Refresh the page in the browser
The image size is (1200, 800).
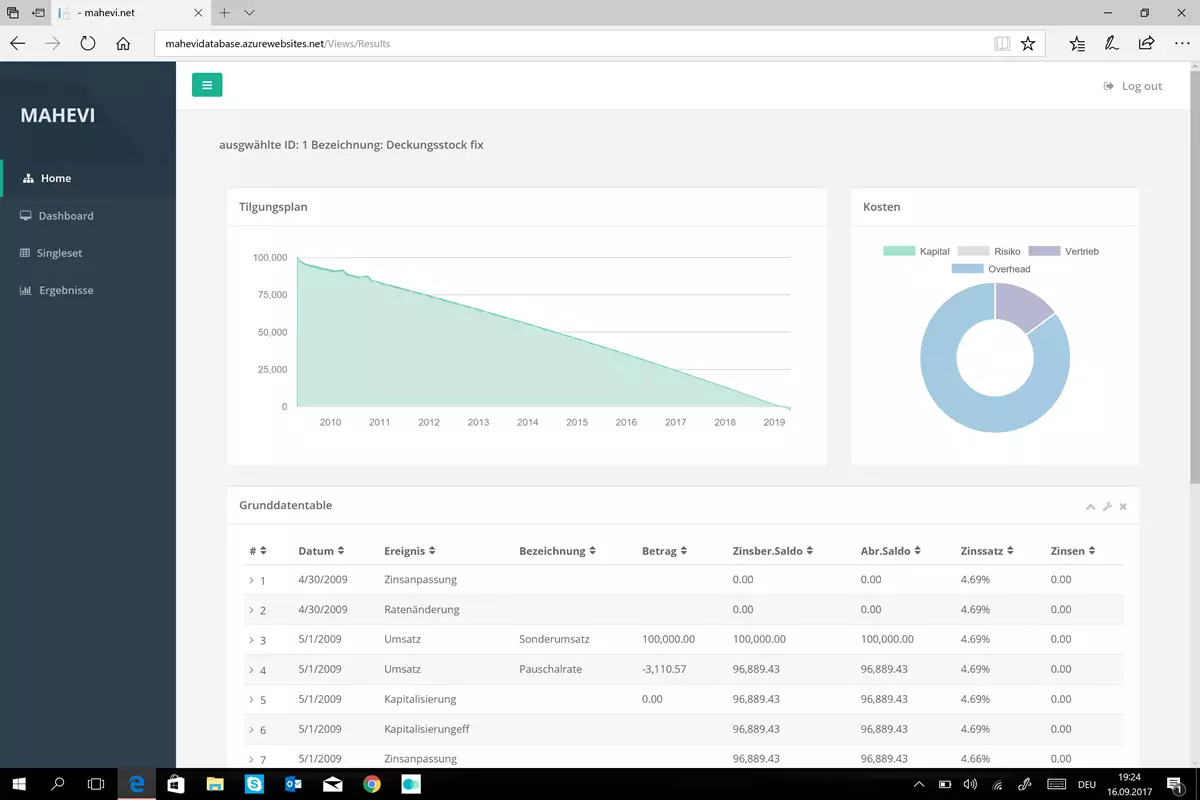pos(88,43)
